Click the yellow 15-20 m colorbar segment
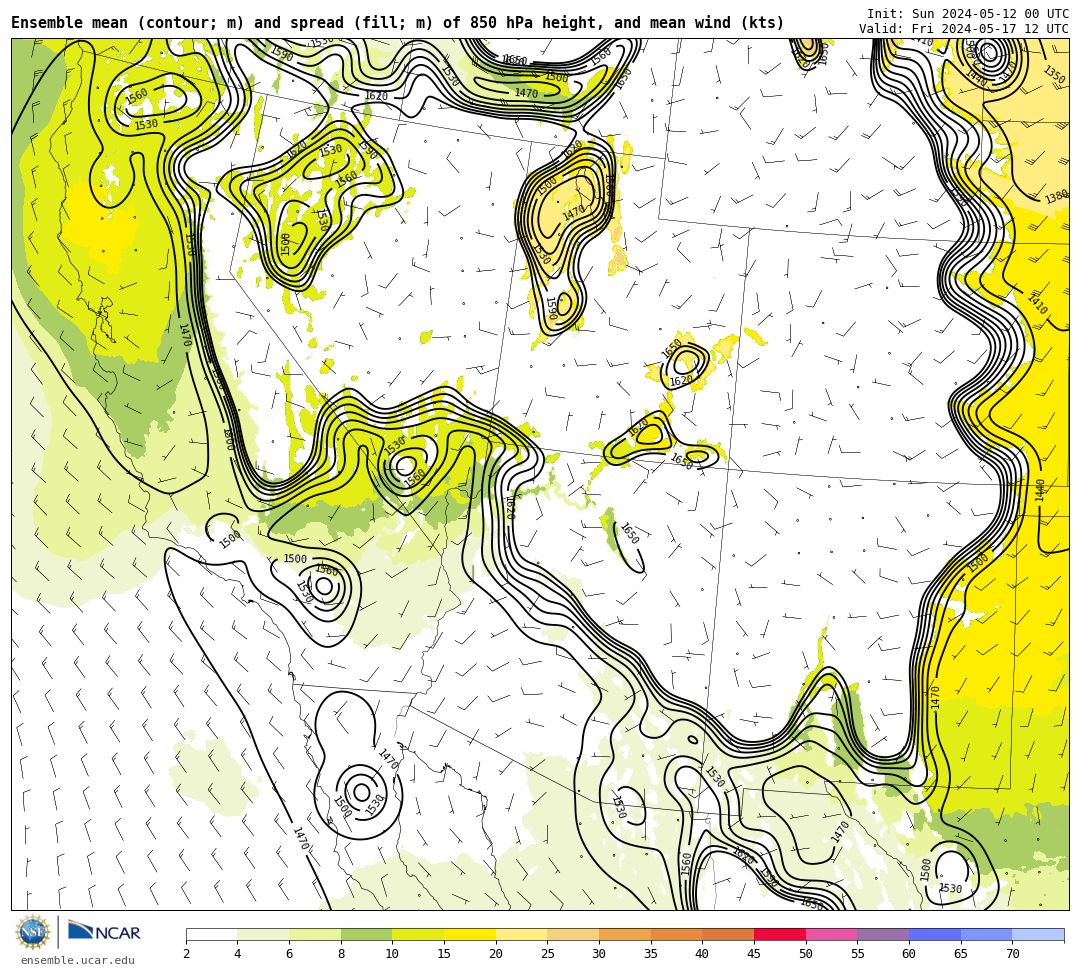The image size is (1080, 973). point(470,934)
